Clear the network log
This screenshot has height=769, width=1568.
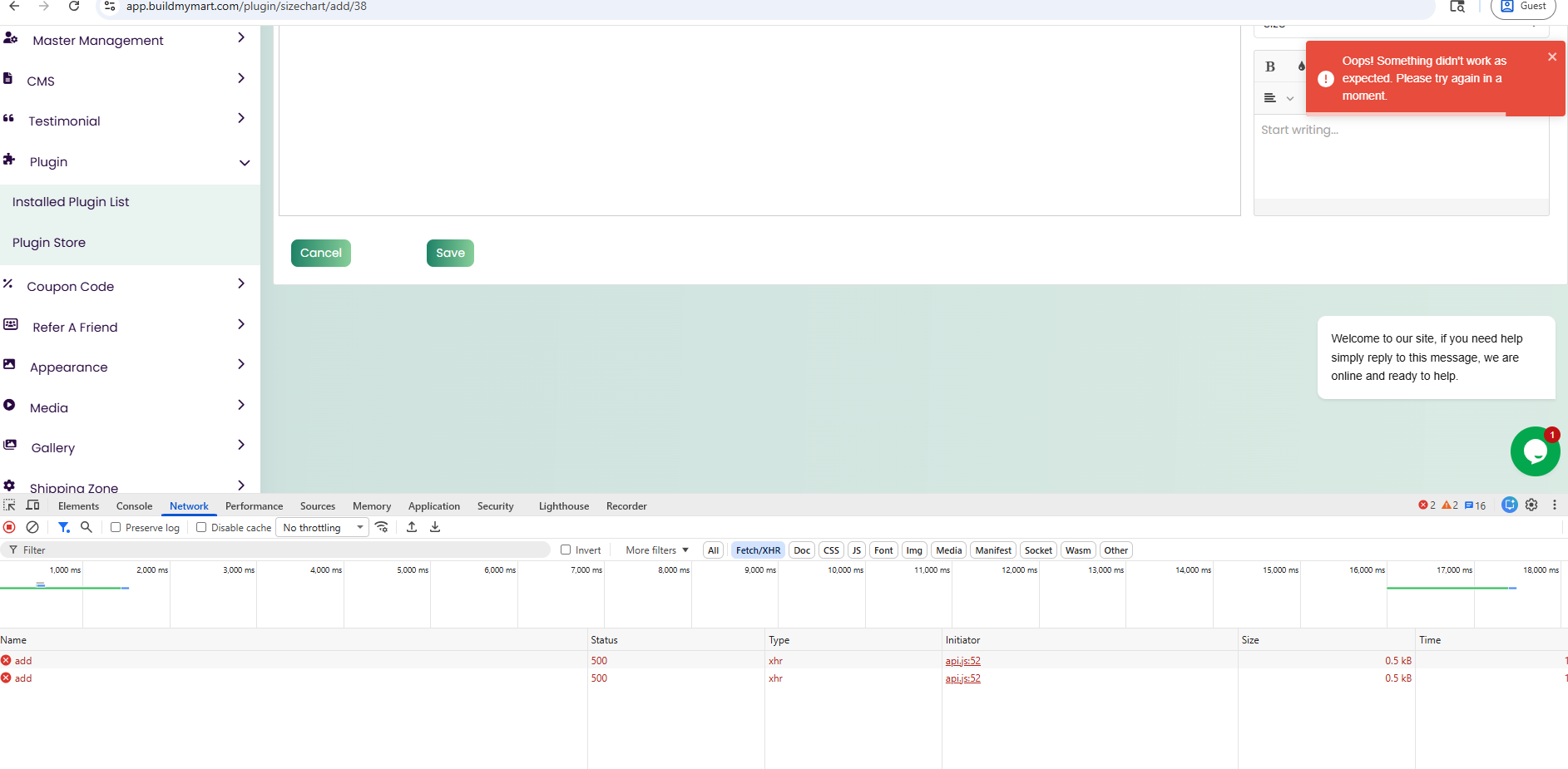(32, 527)
